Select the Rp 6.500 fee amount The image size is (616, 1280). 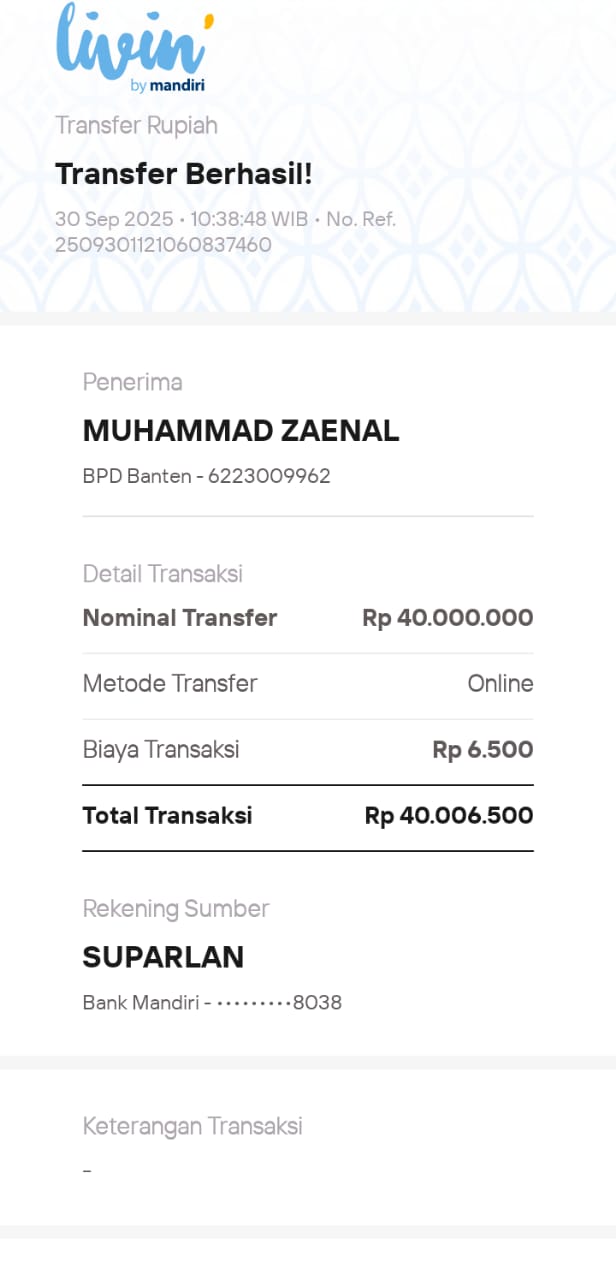[x=482, y=750]
